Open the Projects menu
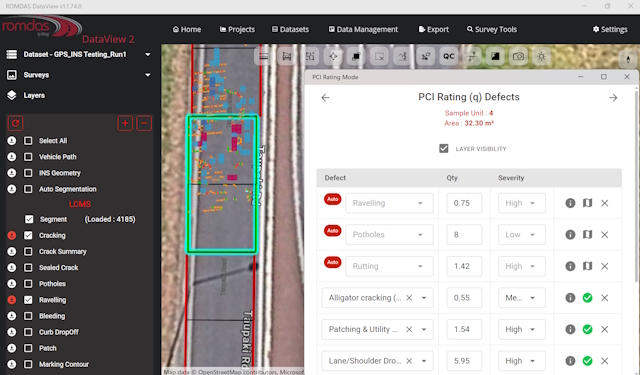The height and width of the screenshot is (375, 640). 237,29
